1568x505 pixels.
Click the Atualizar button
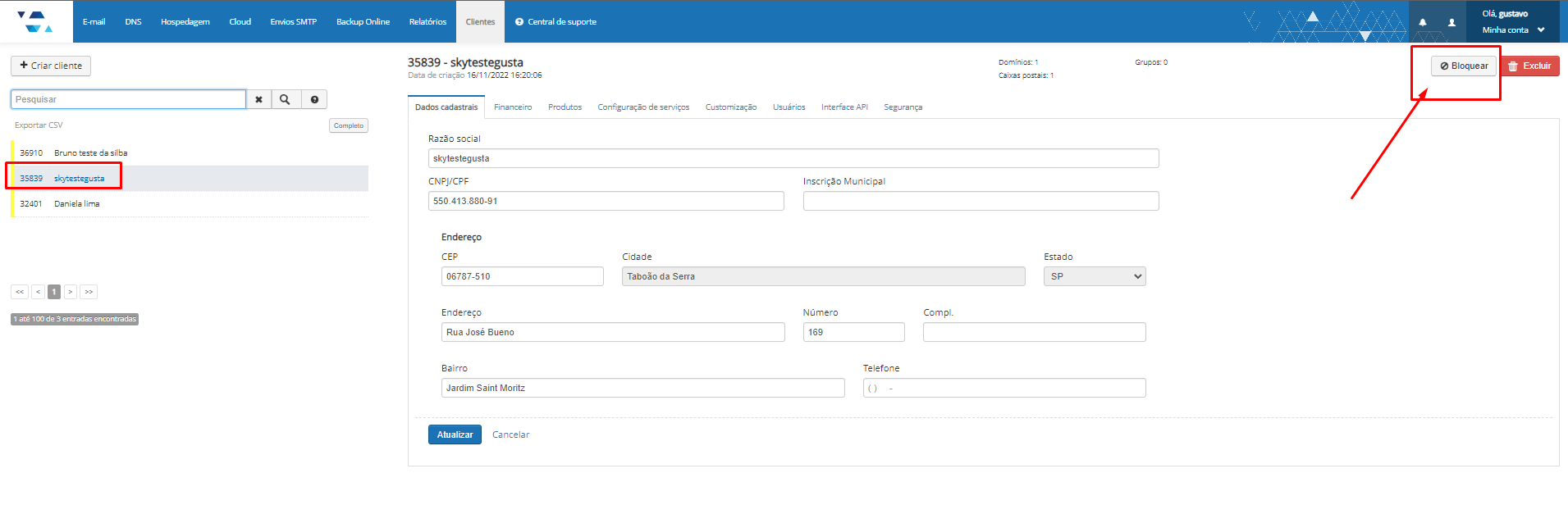click(455, 434)
